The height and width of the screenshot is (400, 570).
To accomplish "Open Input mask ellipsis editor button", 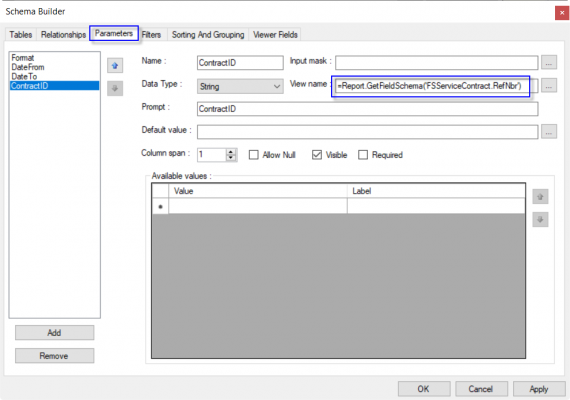I will 549,63.
